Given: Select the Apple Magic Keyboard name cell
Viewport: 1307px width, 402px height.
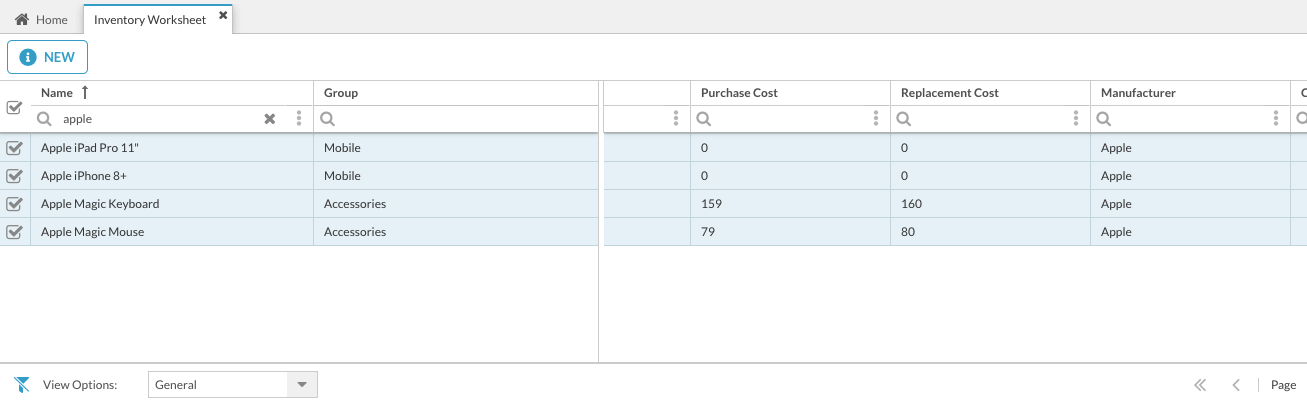Looking at the screenshot, I should coord(172,204).
